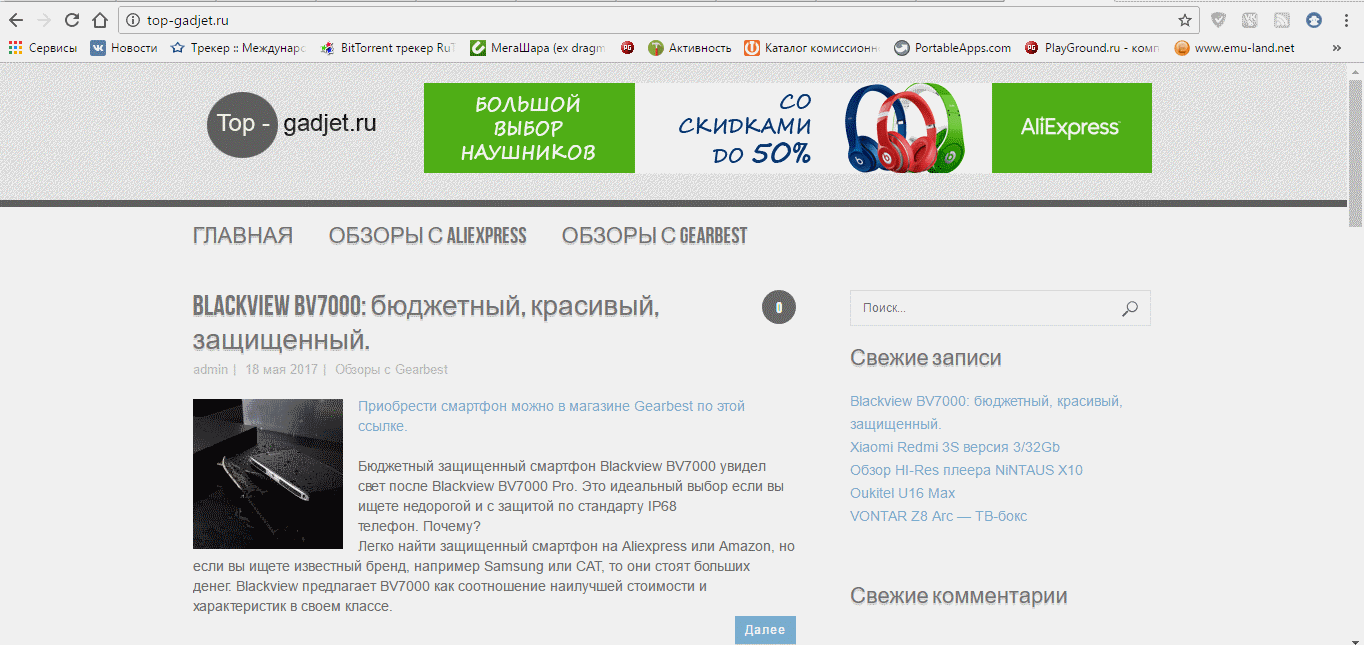Open the ОБЗОРЫ С ALIEXPRESS menu item
Image resolution: width=1364 pixels, height=645 pixels.
[x=427, y=236]
